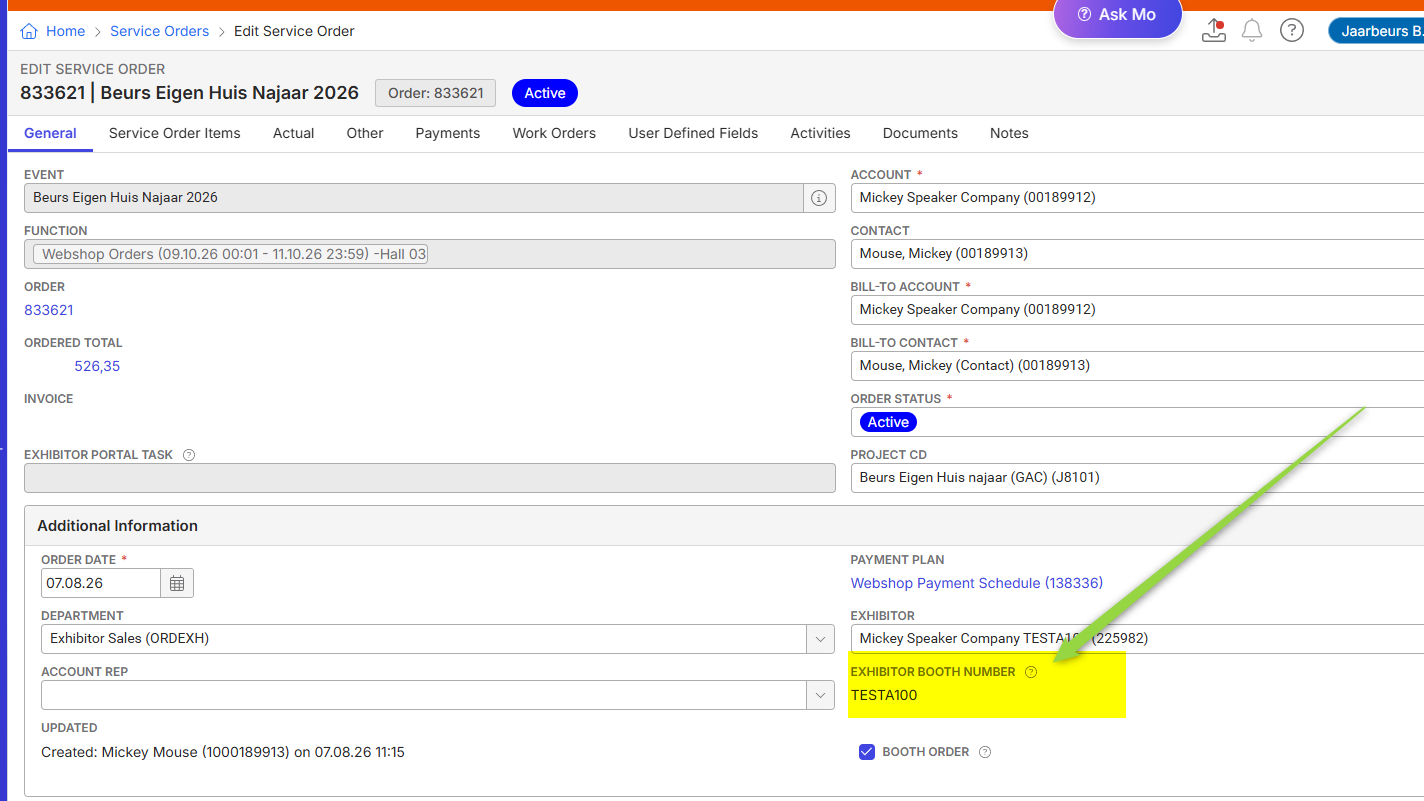Open the notifications bell
1424x801 pixels.
click(x=1252, y=31)
